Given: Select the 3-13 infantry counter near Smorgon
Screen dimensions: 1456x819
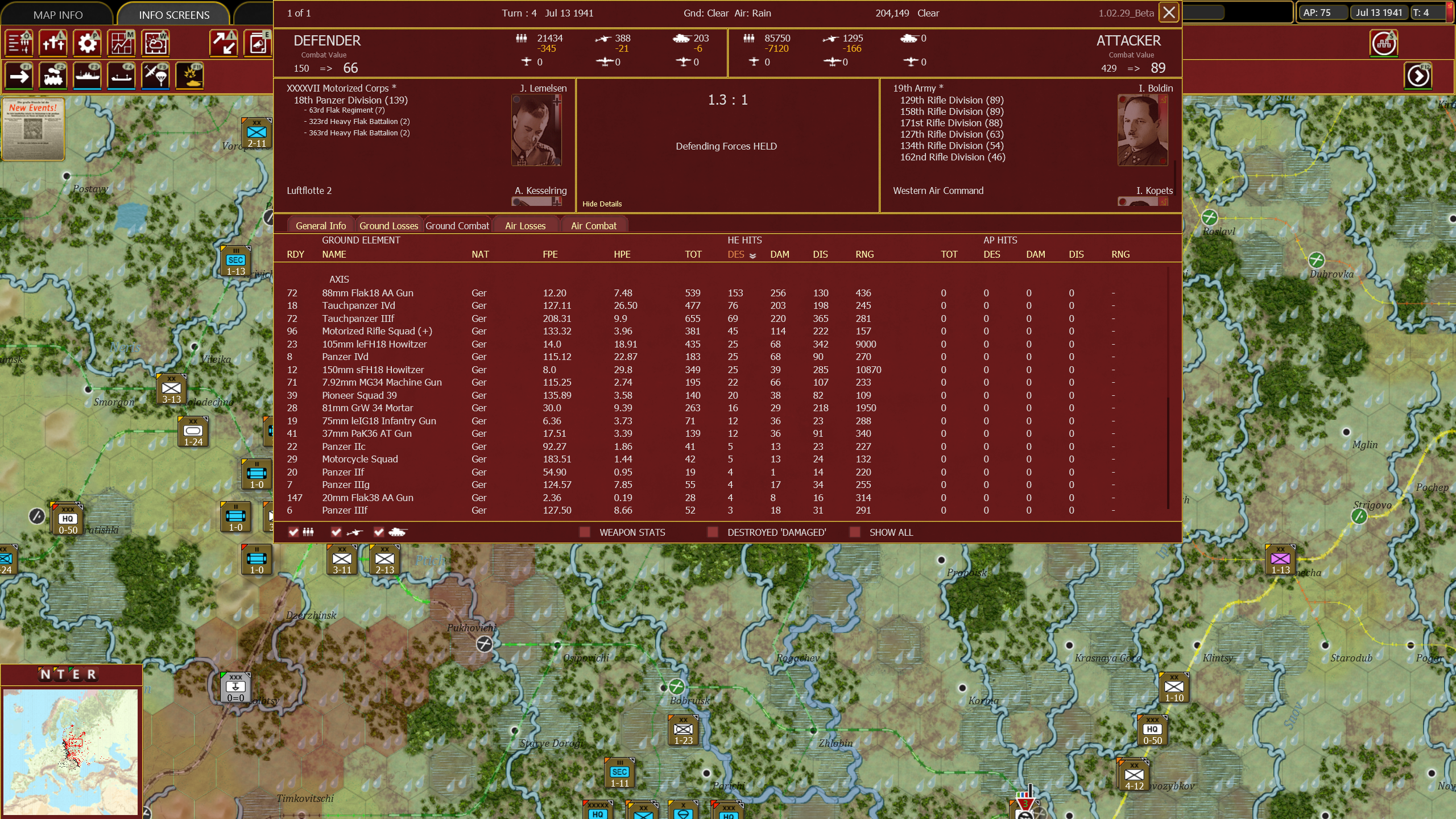Looking at the screenshot, I should point(171,390).
